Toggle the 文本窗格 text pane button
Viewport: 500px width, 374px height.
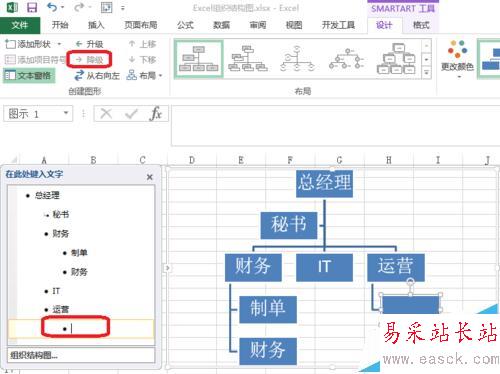pos(29,76)
